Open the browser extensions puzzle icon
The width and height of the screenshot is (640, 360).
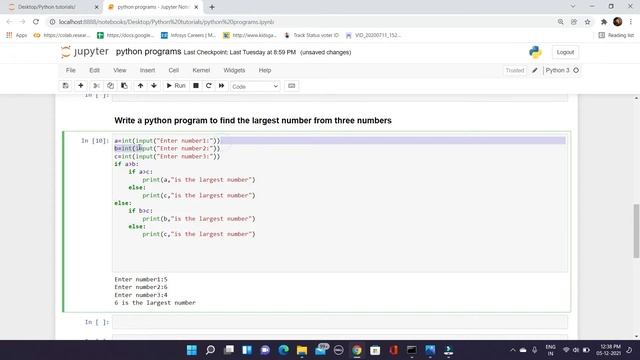[x=604, y=22]
